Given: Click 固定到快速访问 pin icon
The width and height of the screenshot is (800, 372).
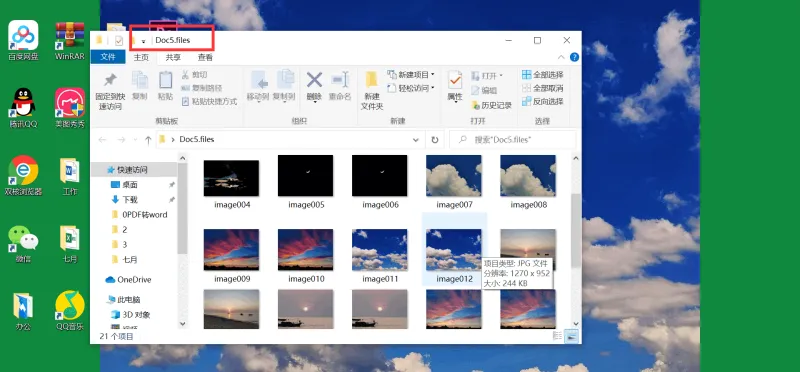Looking at the screenshot, I should [110, 80].
